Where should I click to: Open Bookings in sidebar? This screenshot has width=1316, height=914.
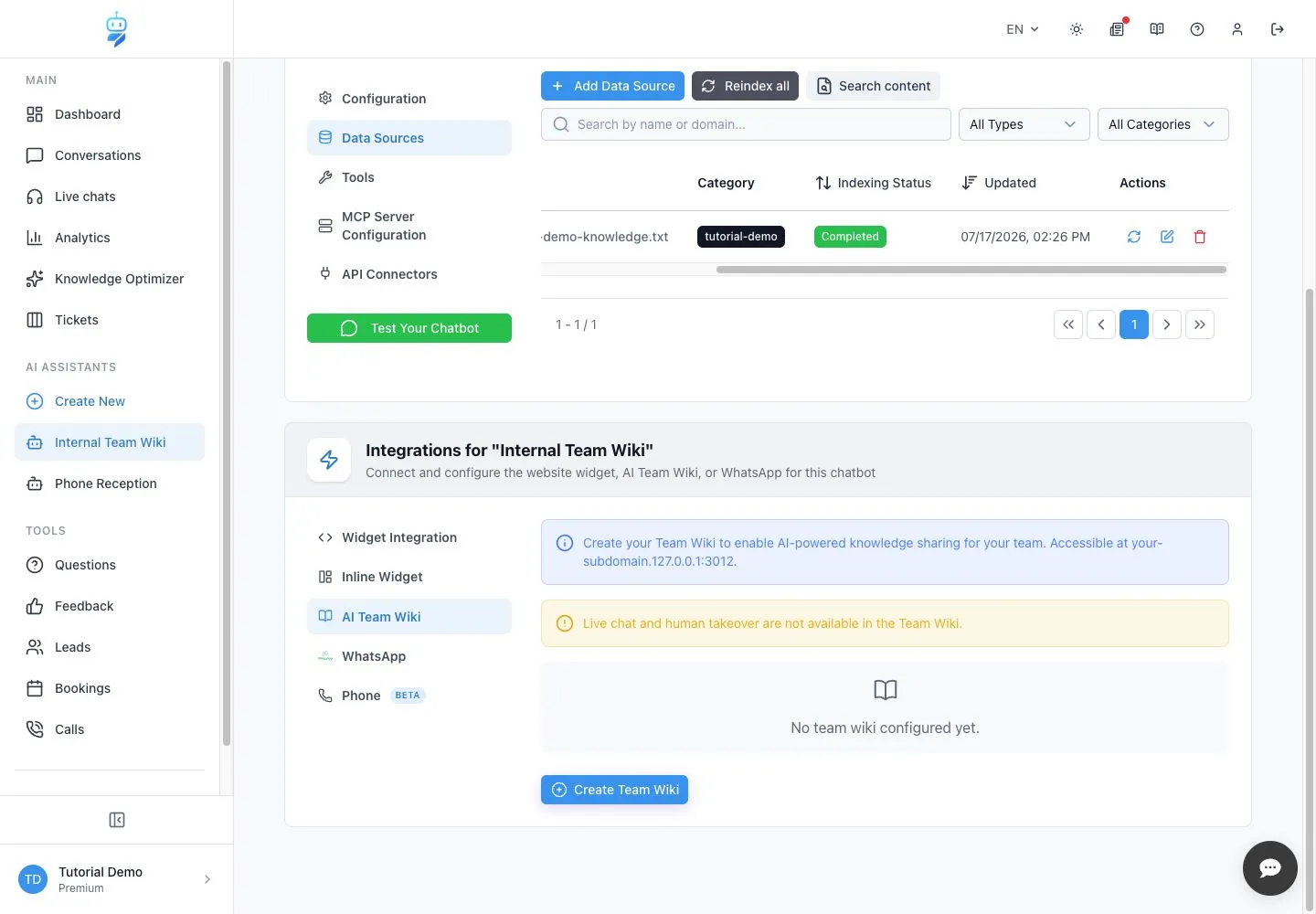[110, 688]
